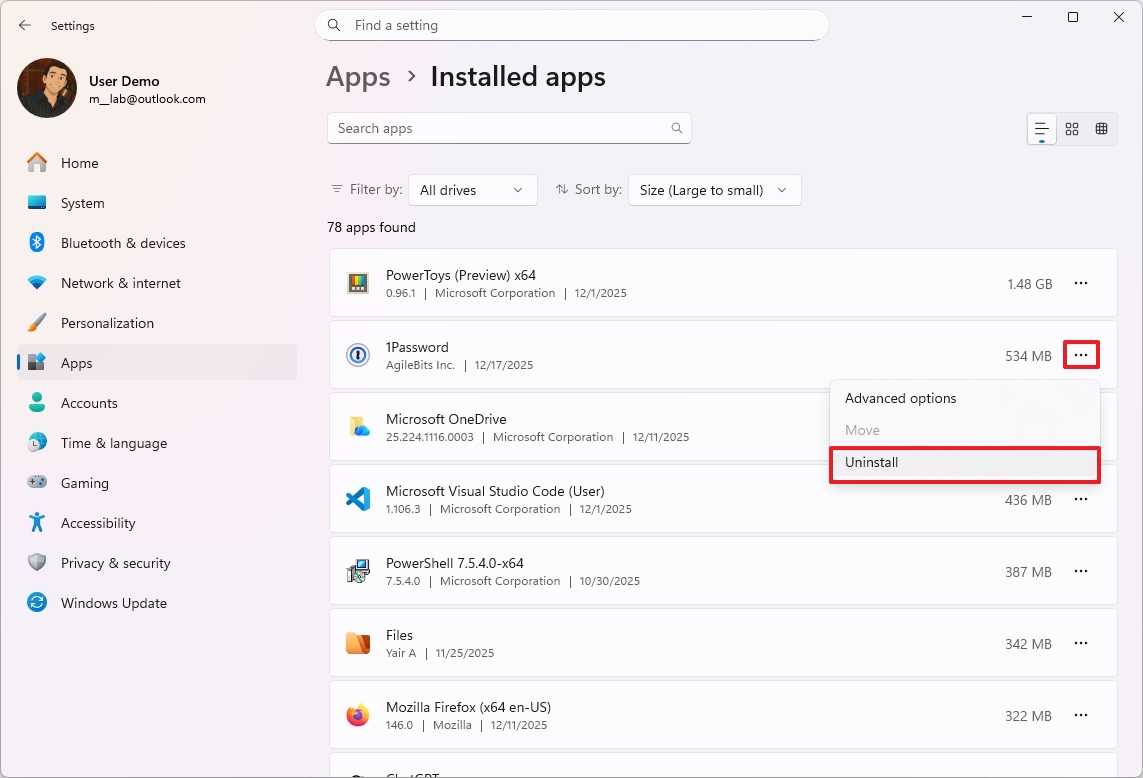Open Bluetooth & devices settings
The height and width of the screenshot is (778, 1143).
coord(122,243)
